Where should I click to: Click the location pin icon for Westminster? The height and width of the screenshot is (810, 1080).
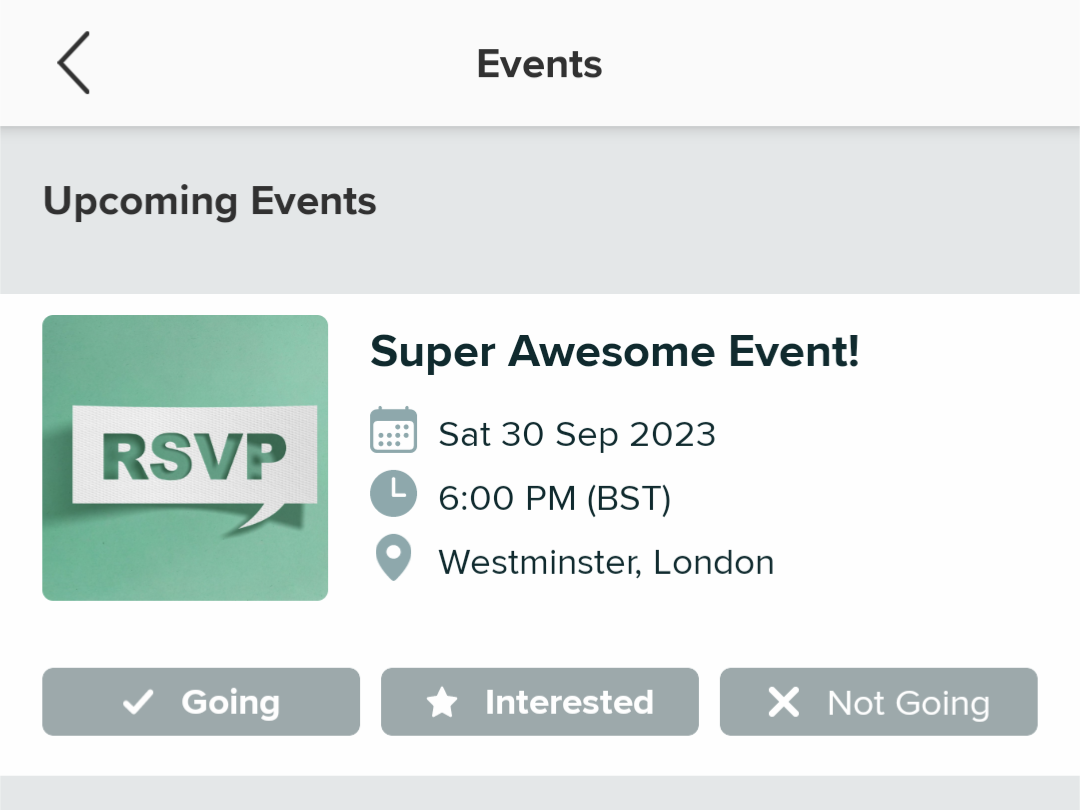click(393, 557)
